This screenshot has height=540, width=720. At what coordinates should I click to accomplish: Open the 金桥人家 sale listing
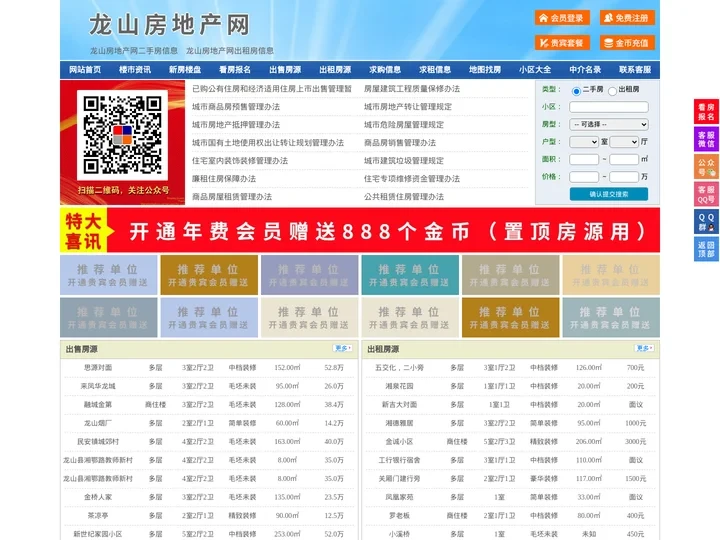(x=98, y=497)
